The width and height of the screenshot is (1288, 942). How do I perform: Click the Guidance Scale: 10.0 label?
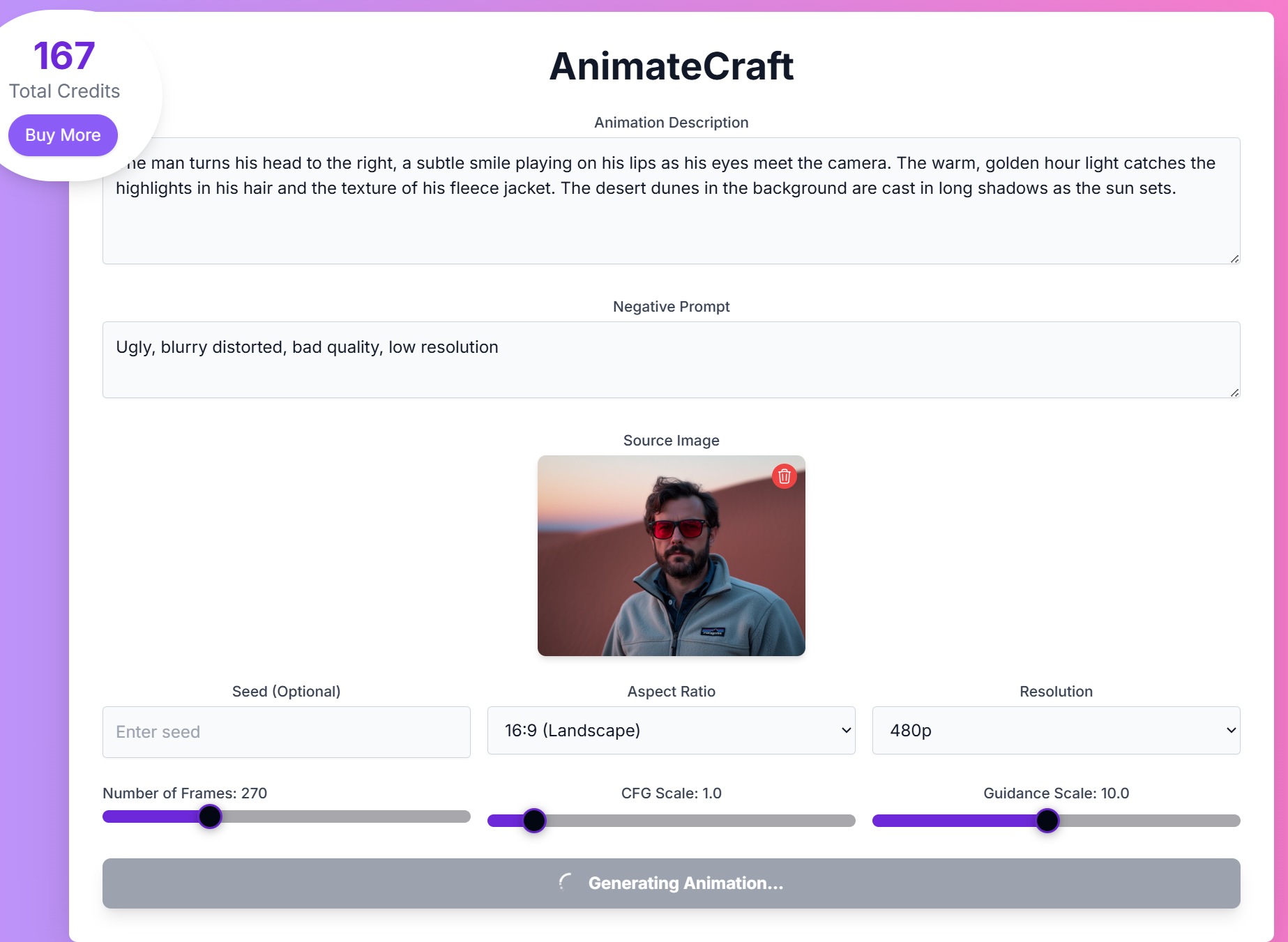[x=1056, y=793]
